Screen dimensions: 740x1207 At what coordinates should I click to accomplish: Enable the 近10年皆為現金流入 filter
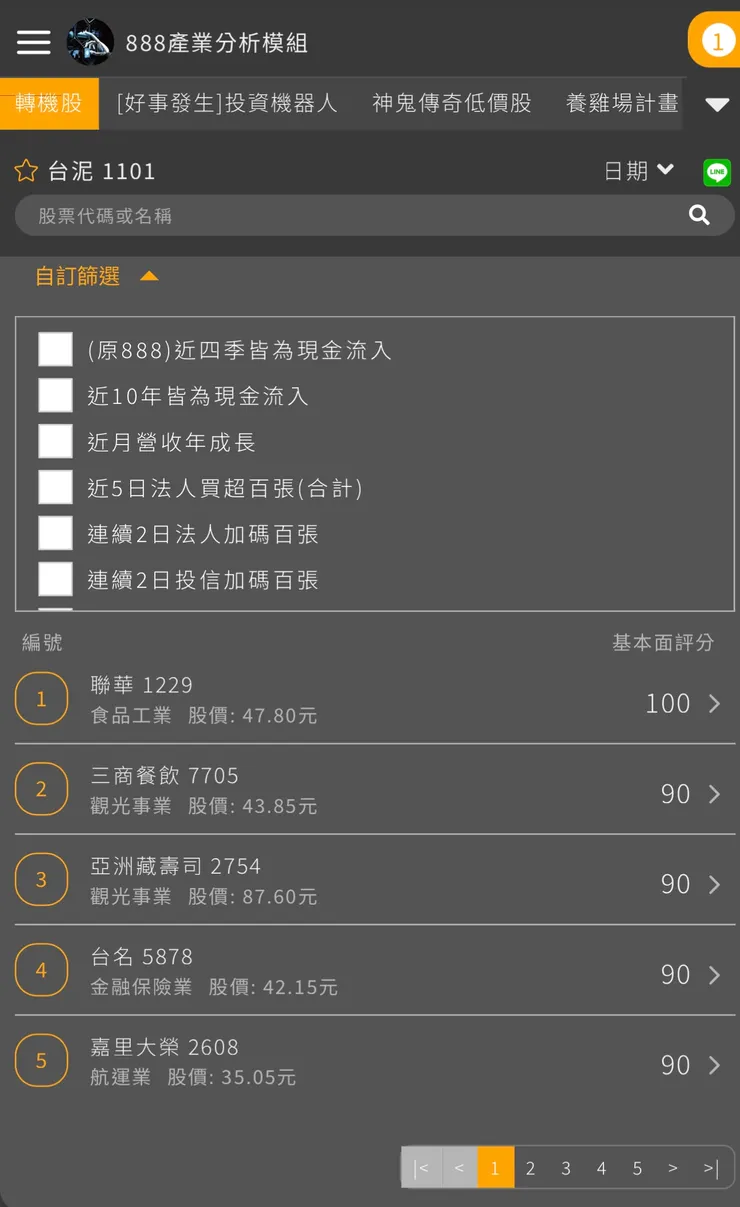click(x=55, y=394)
